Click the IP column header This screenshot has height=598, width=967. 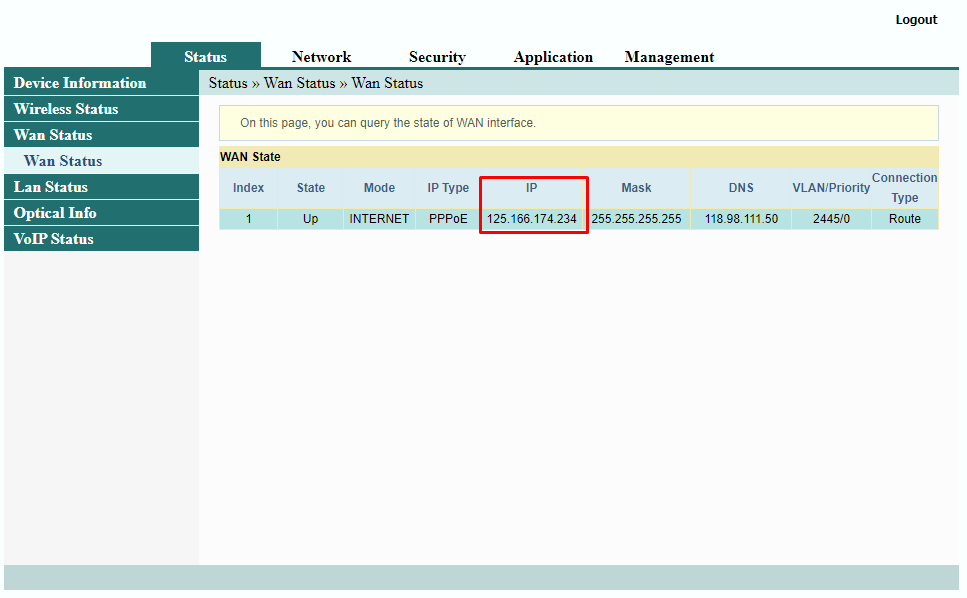point(532,188)
